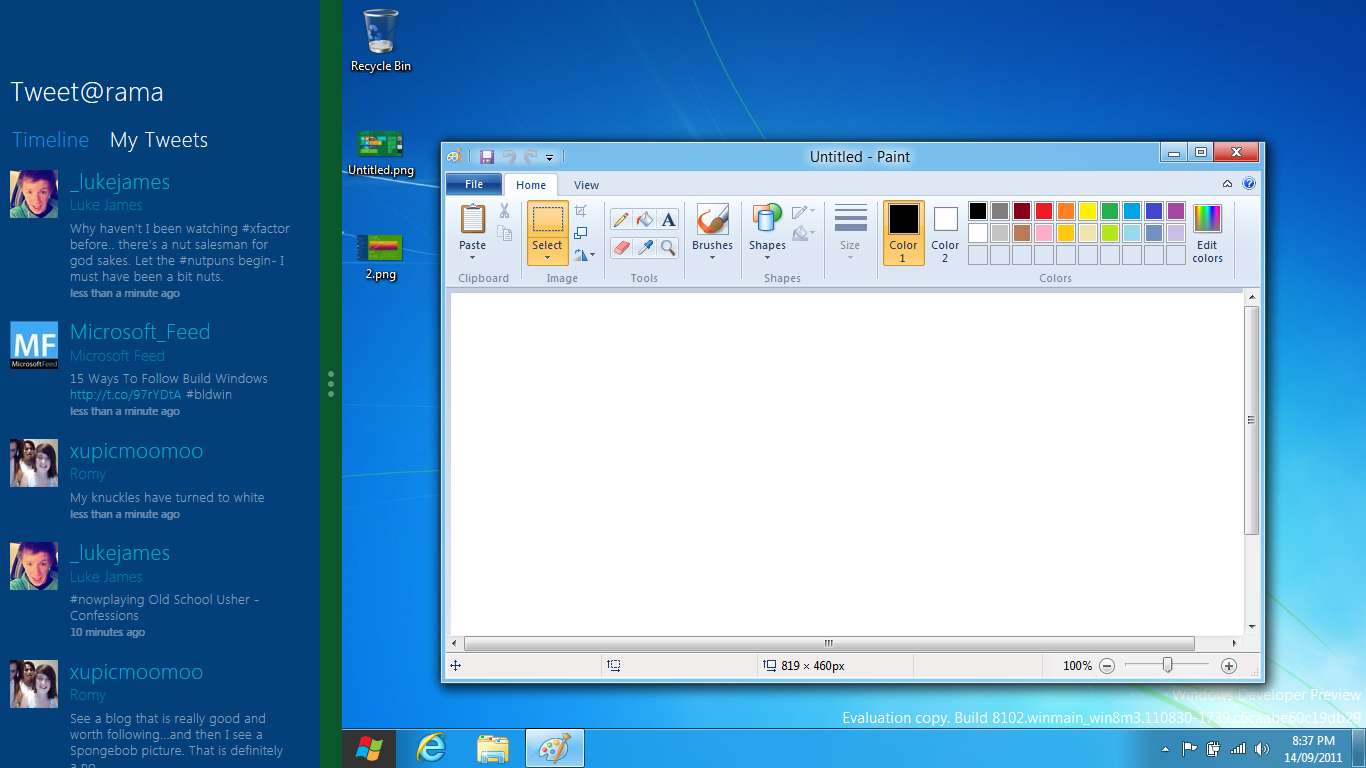Screen dimensions: 1366x768
Task: Select the 2.png desktop file
Action: 381,257
